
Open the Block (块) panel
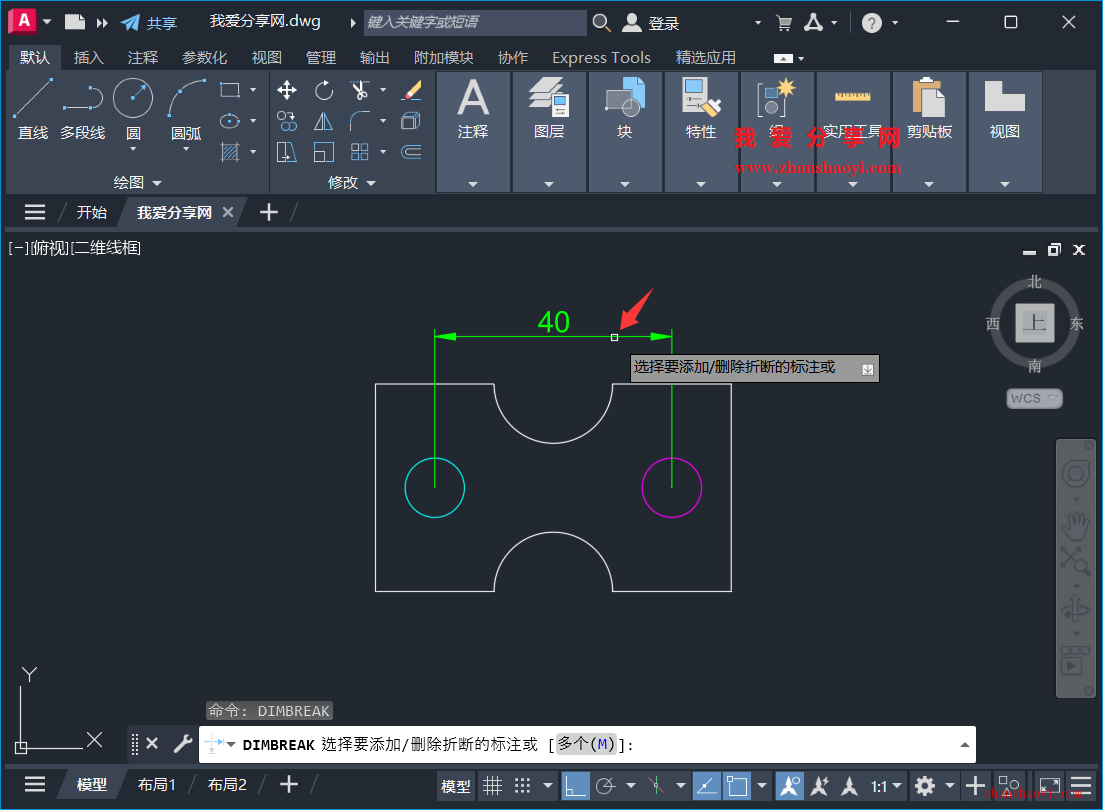tap(625, 132)
